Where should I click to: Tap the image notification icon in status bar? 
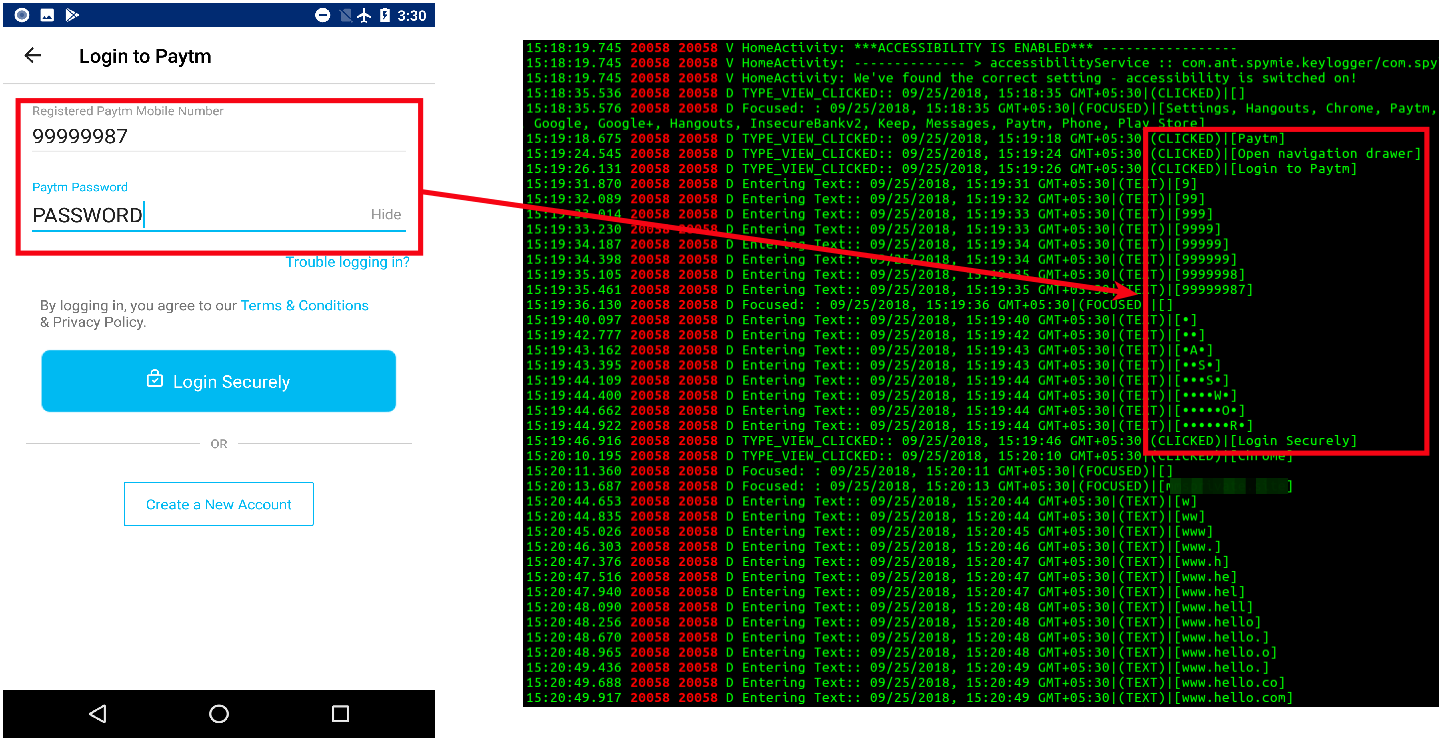click(47, 15)
